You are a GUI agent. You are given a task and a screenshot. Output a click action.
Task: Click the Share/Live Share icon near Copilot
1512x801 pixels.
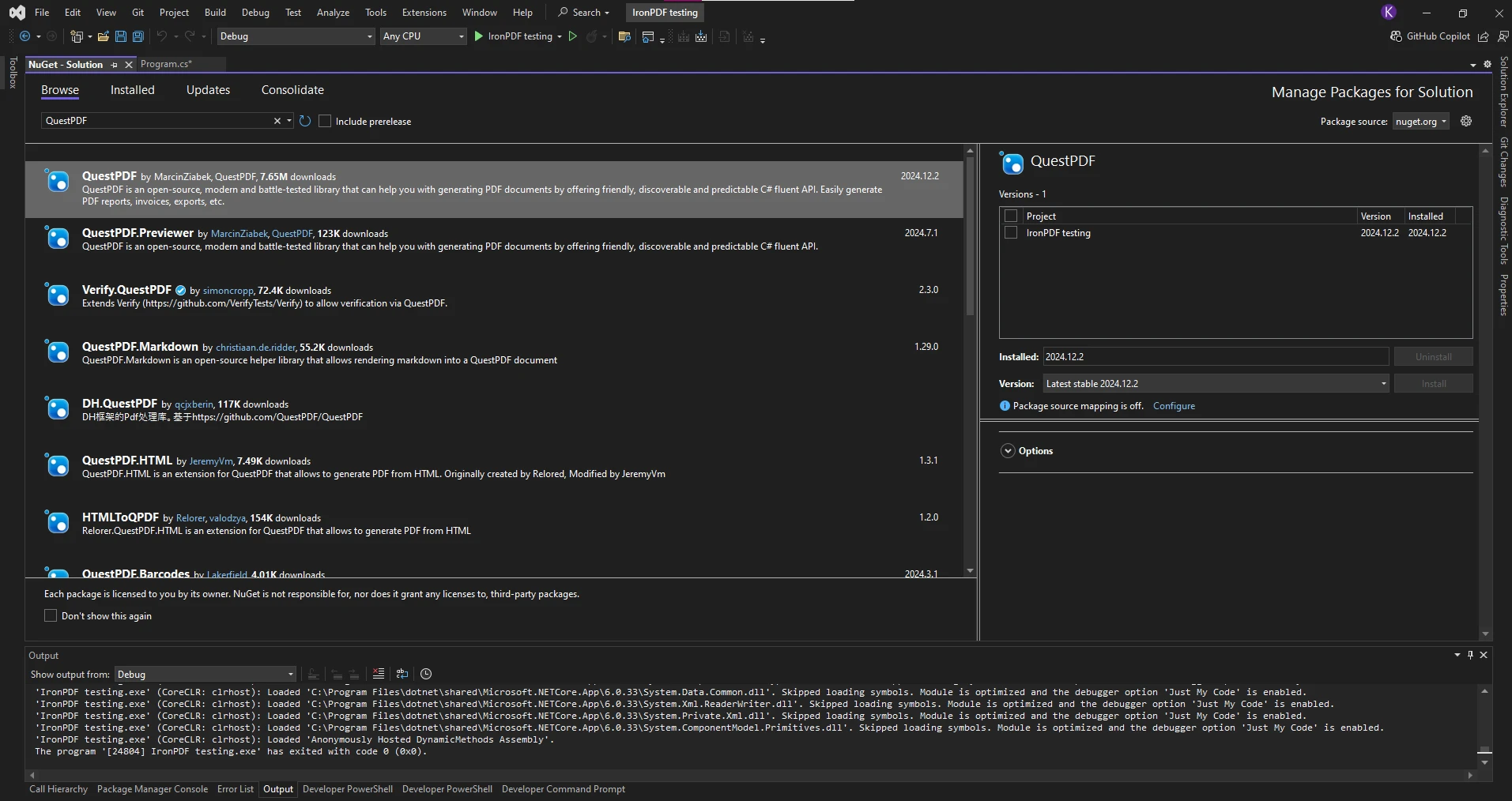tap(1484, 36)
